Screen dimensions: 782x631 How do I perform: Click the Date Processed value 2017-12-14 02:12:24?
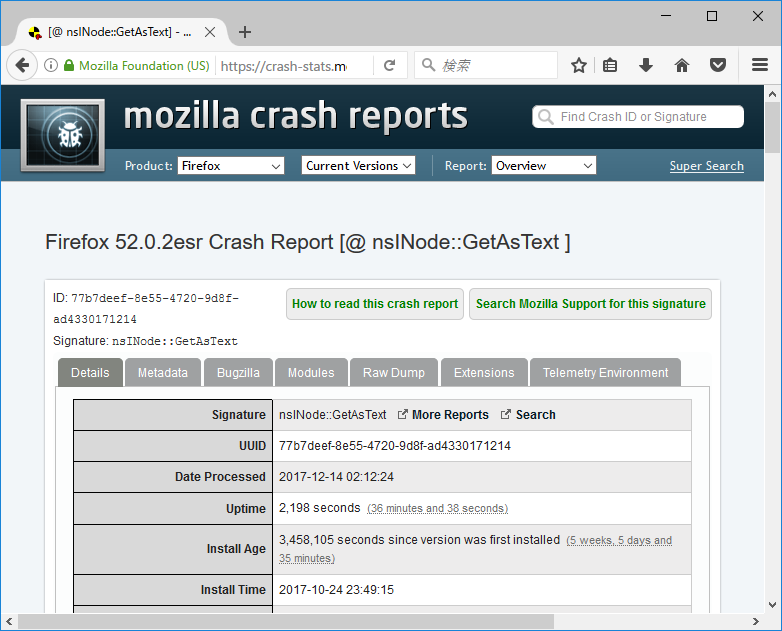tap(336, 477)
